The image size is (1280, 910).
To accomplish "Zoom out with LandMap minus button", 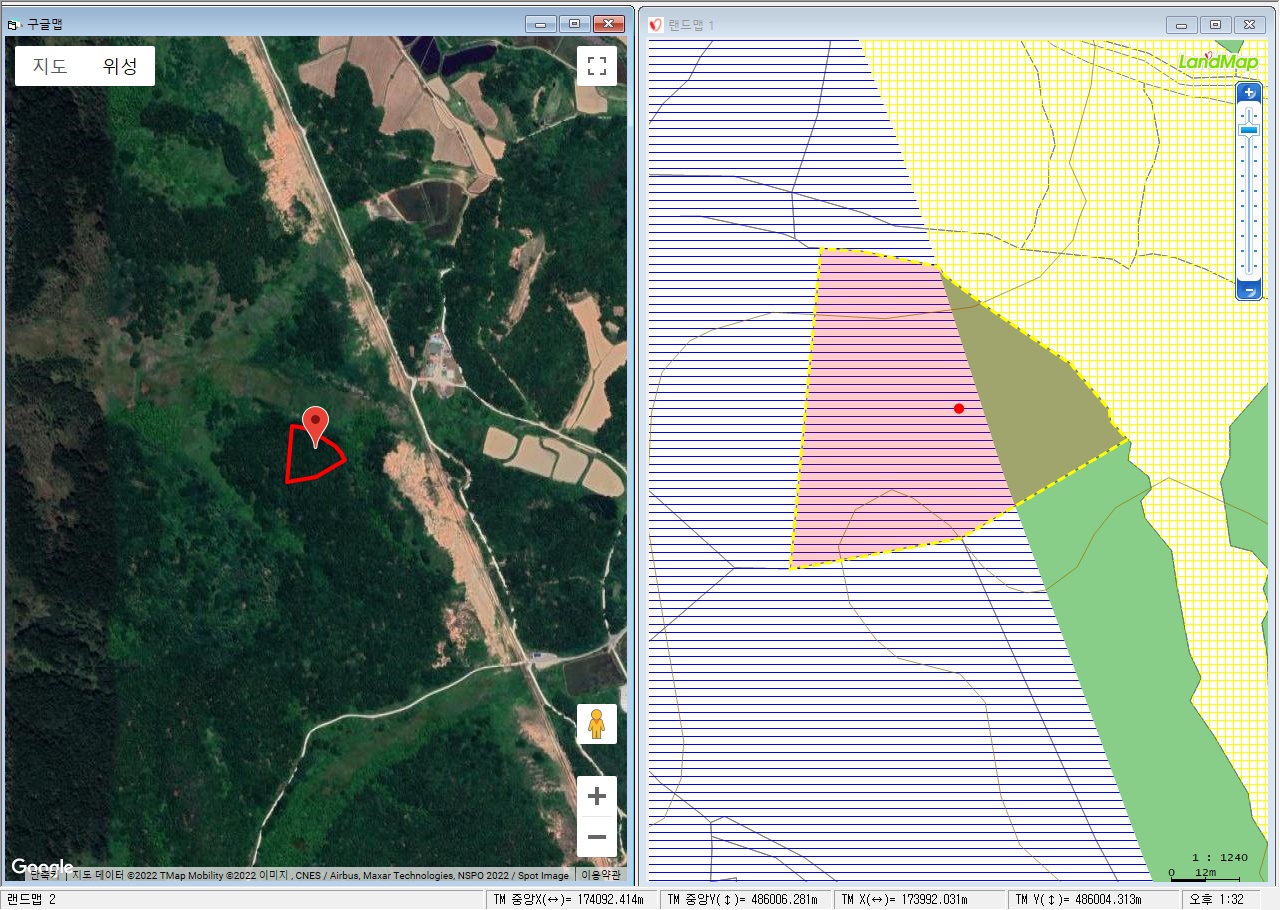I will 1249,291.
